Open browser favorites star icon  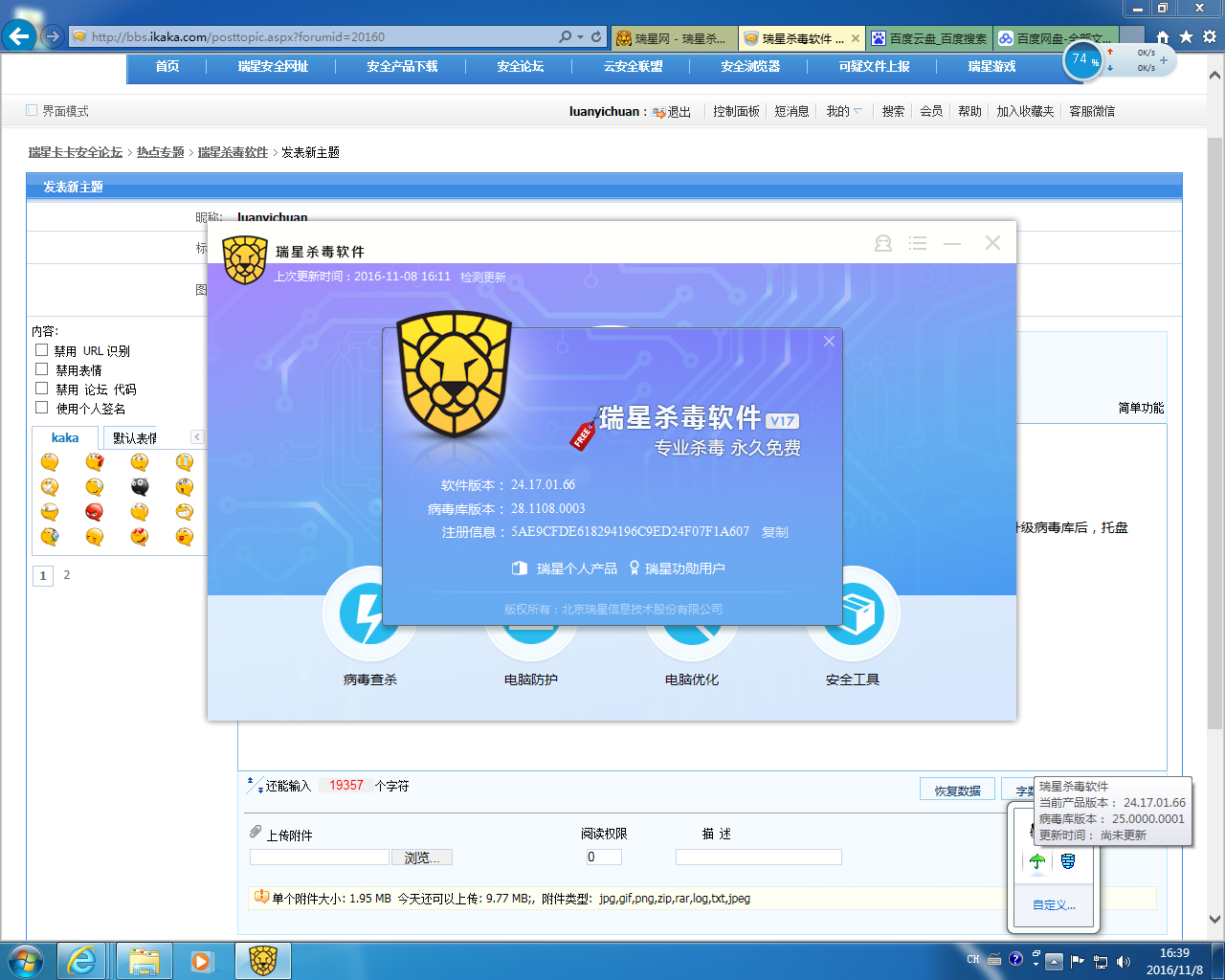pyautogui.click(x=1186, y=36)
